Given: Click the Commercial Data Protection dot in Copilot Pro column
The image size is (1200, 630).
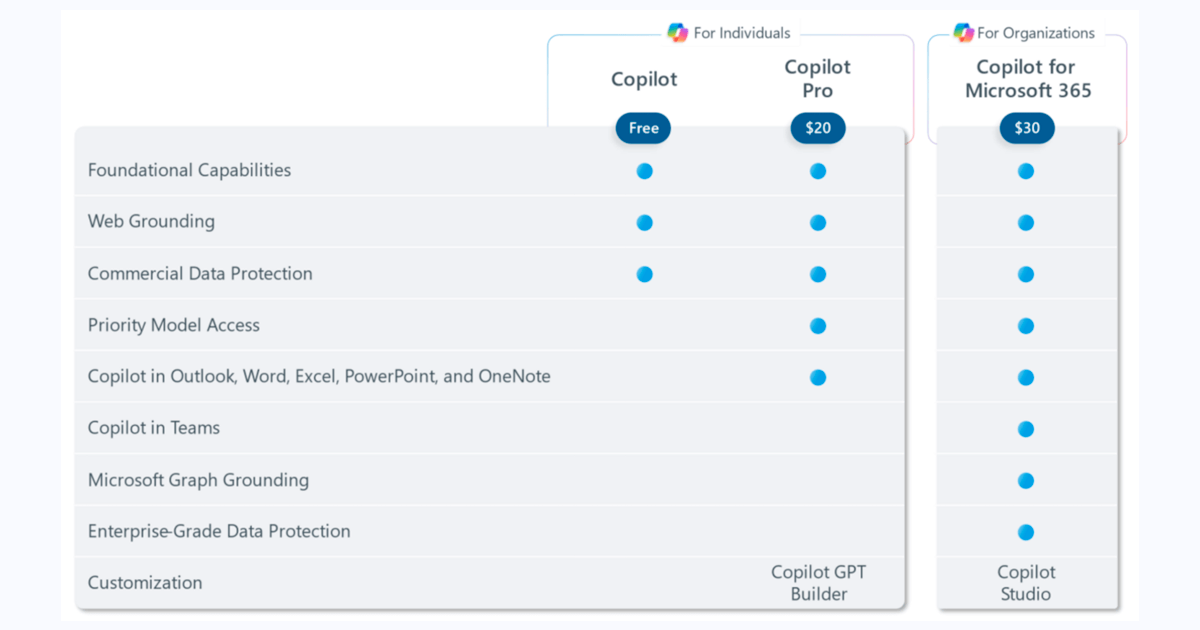Looking at the screenshot, I should pos(818,274).
